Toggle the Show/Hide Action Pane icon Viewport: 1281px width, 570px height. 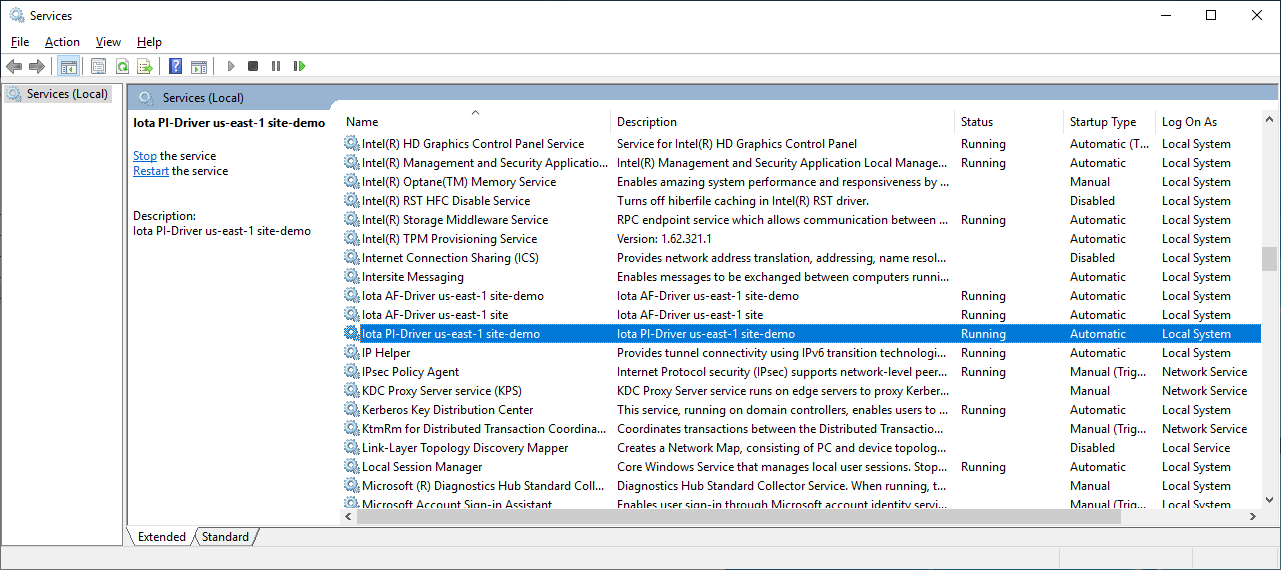coord(199,66)
